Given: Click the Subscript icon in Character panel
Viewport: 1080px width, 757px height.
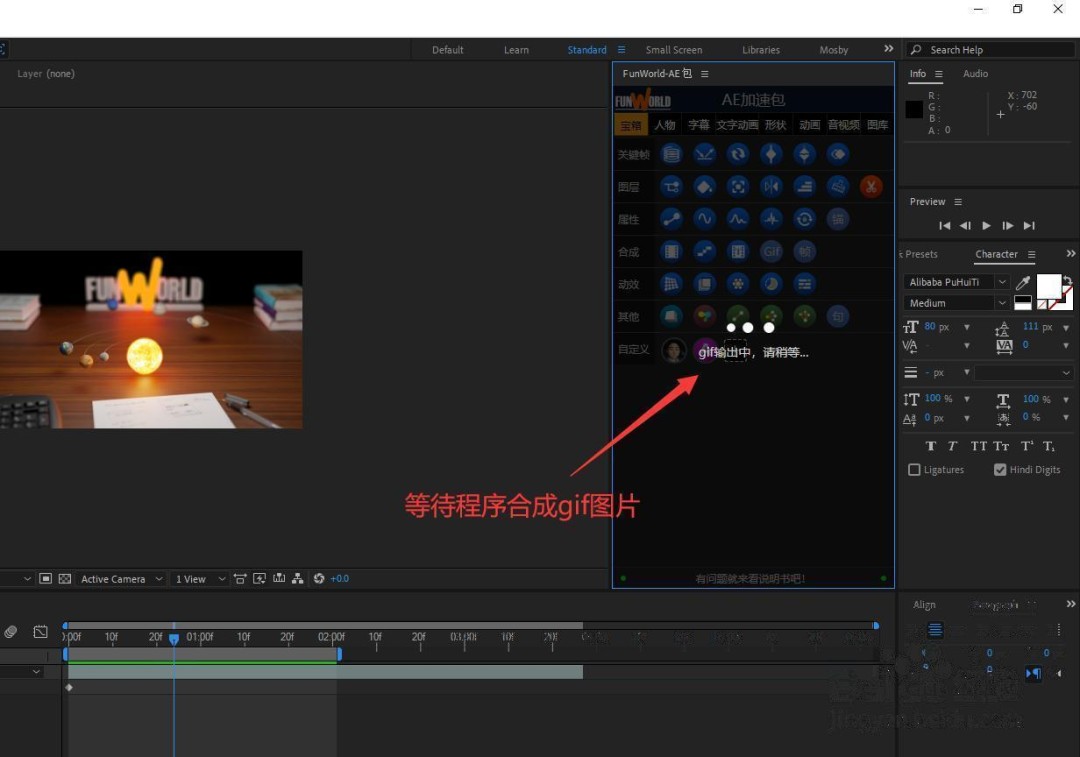Looking at the screenshot, I should [1048, 446].
